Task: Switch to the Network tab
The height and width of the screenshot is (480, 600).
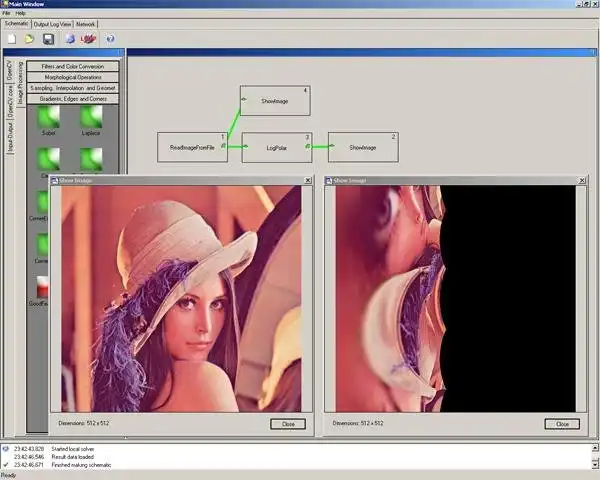Action: click(x=85, y=24)
